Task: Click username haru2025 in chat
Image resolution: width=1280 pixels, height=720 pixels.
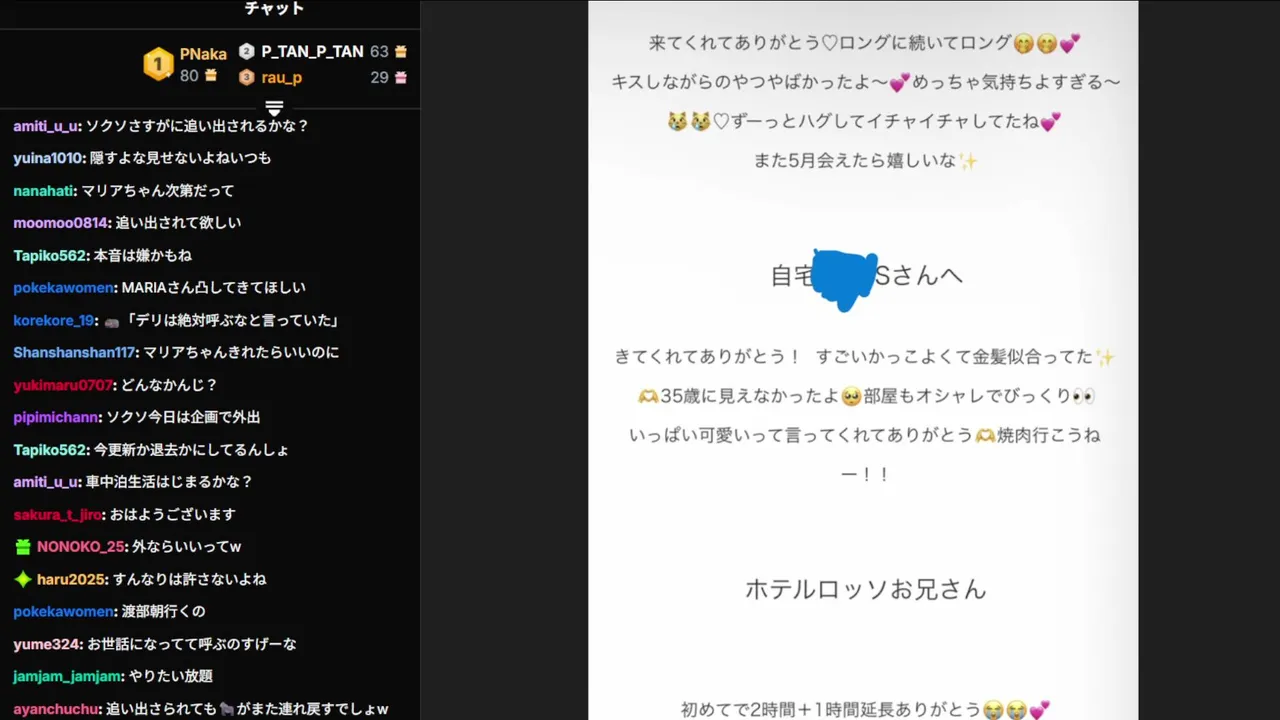Action: [68, 579]
